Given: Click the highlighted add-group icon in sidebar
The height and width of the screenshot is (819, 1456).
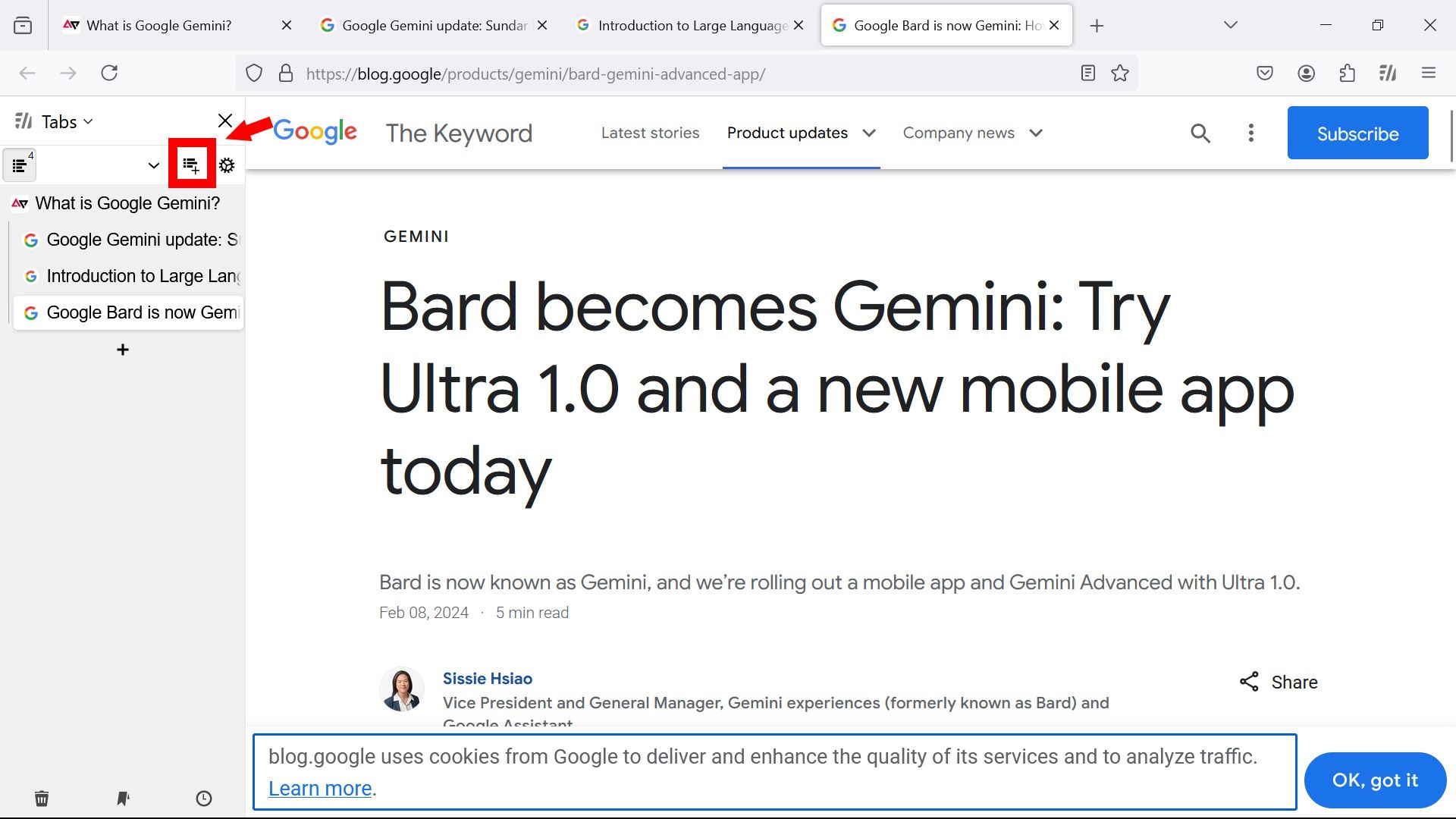Looking at the screenshot, I should [x=191, y=164].
